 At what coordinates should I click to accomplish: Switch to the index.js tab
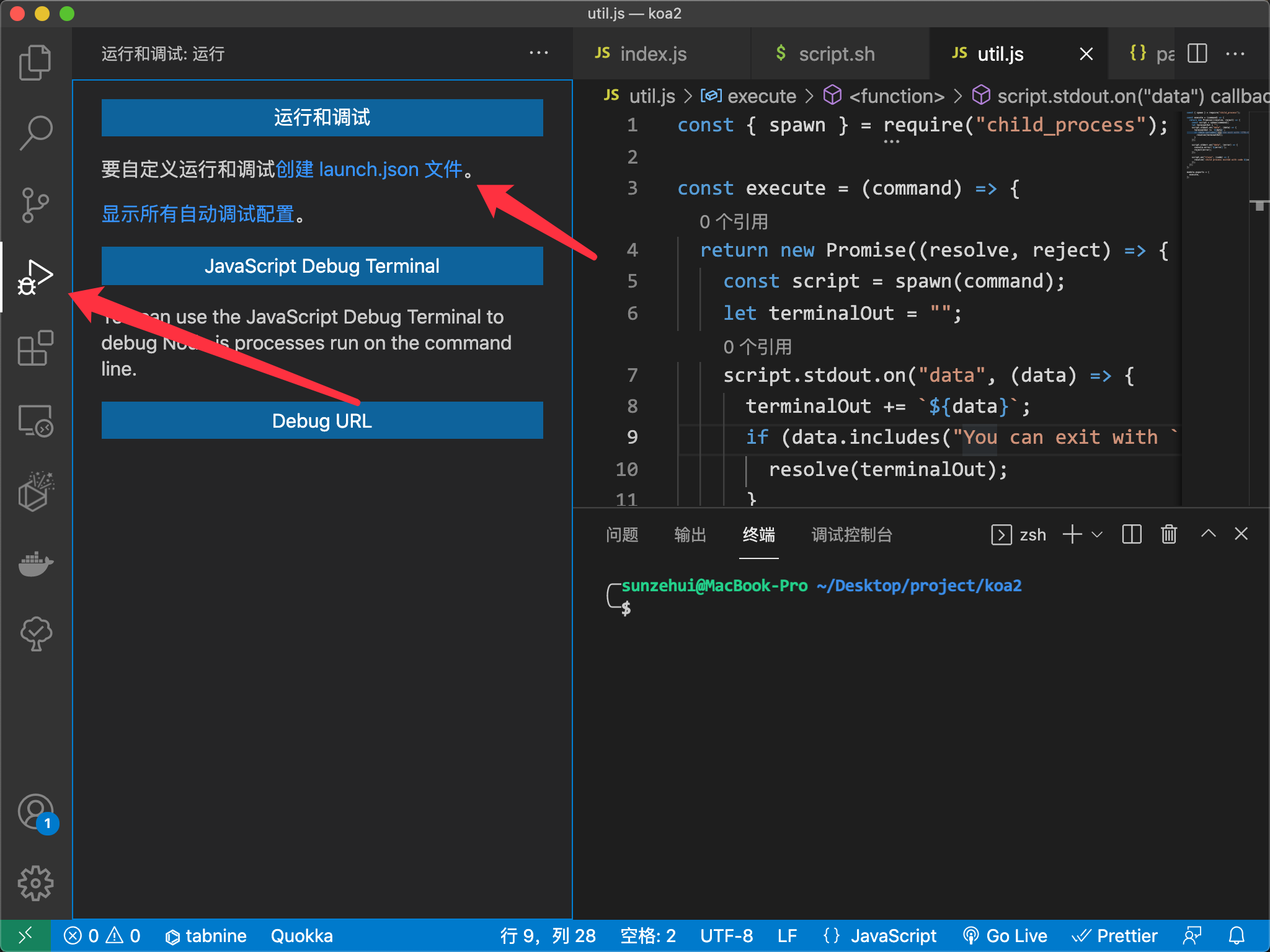653,54
